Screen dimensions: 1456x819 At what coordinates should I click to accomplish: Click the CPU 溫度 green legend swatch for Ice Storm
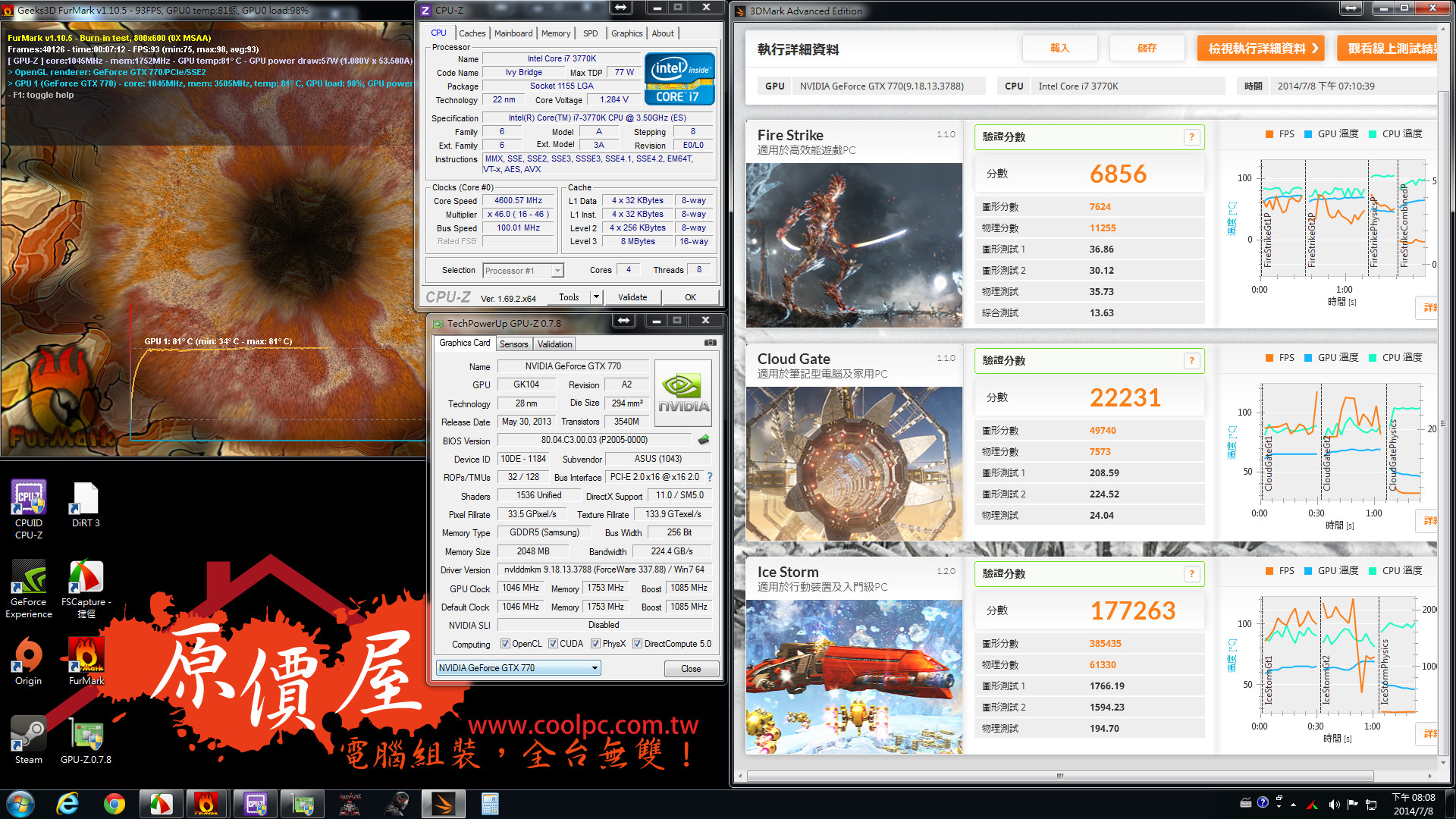(x=1373, y=571)
